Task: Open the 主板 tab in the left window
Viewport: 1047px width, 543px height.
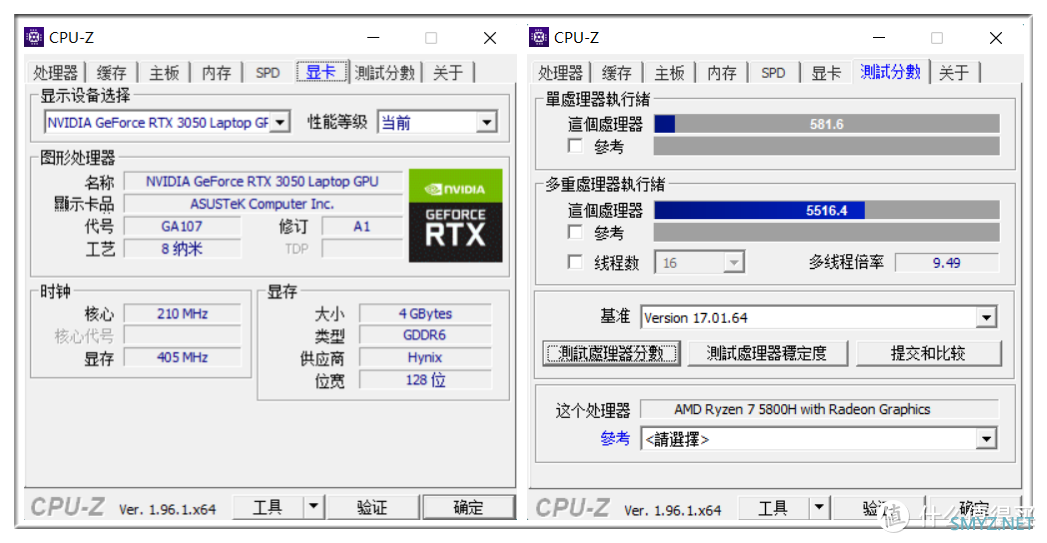Action: [164, 72]
